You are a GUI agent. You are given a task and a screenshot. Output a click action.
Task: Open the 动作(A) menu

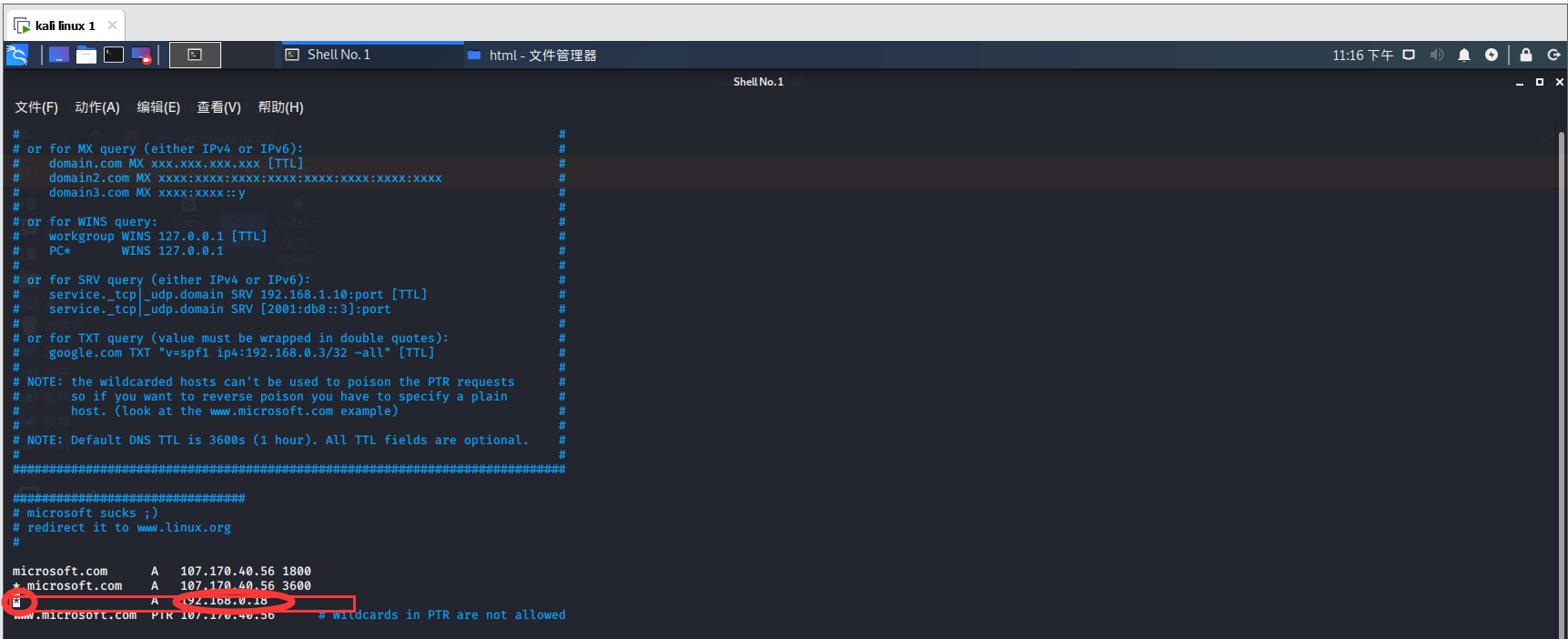pyautogui.click(x=97, y=107)
